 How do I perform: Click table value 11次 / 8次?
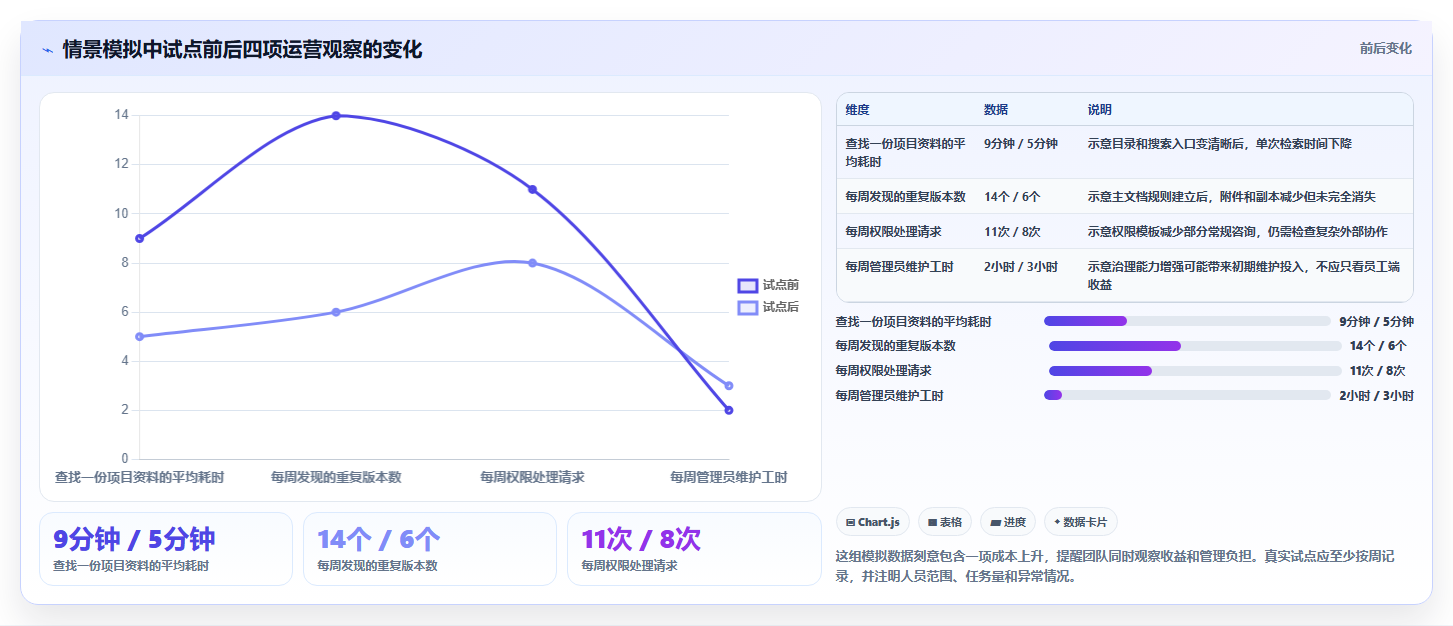1012,231
